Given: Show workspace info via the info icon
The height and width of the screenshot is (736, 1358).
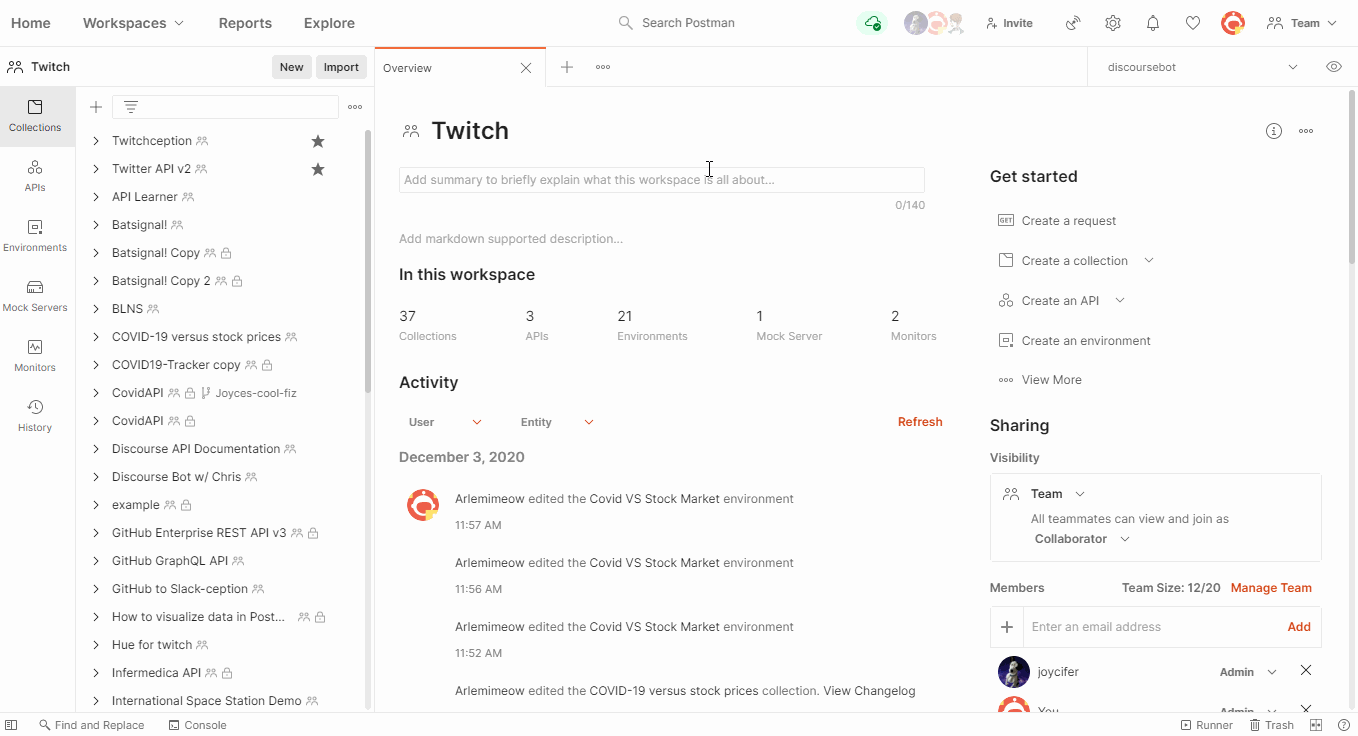Looking at the screenshot, I should (1274, 131).
